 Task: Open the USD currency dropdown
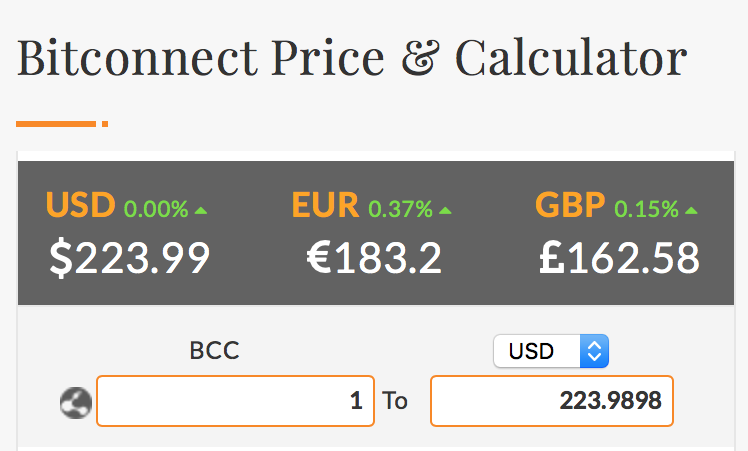click(551, 351)
